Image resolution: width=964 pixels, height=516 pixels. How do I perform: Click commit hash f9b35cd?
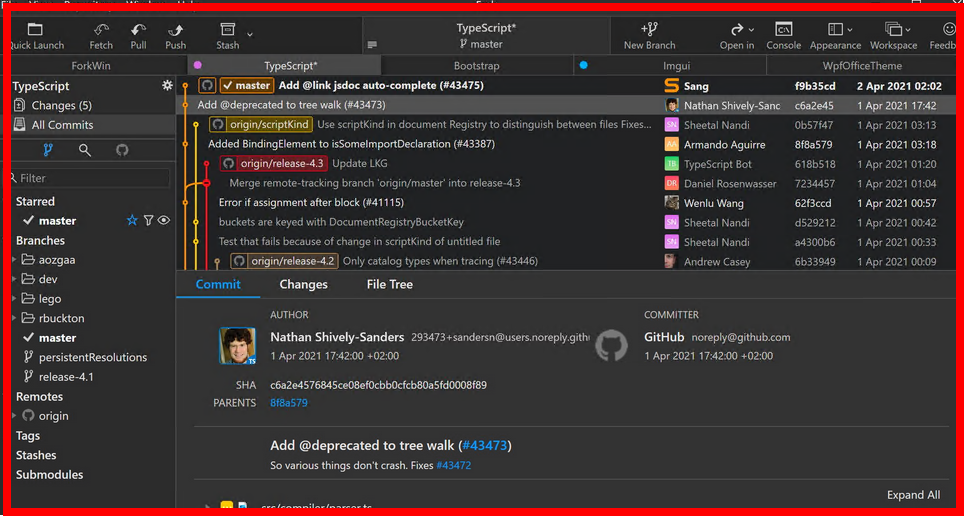(815, 86)
